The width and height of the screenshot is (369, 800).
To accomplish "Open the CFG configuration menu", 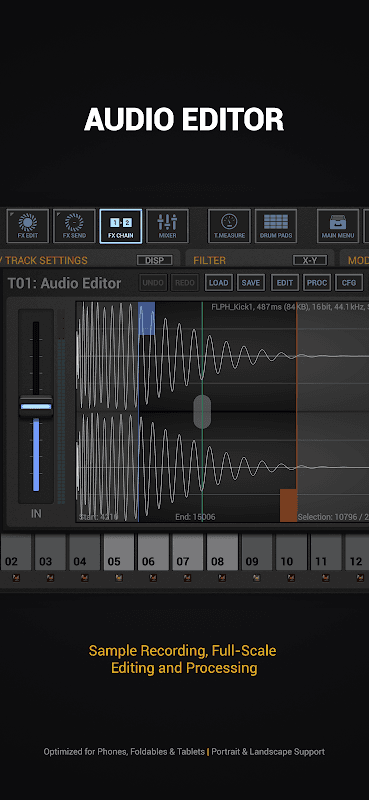I will click(x=349, y=283).
